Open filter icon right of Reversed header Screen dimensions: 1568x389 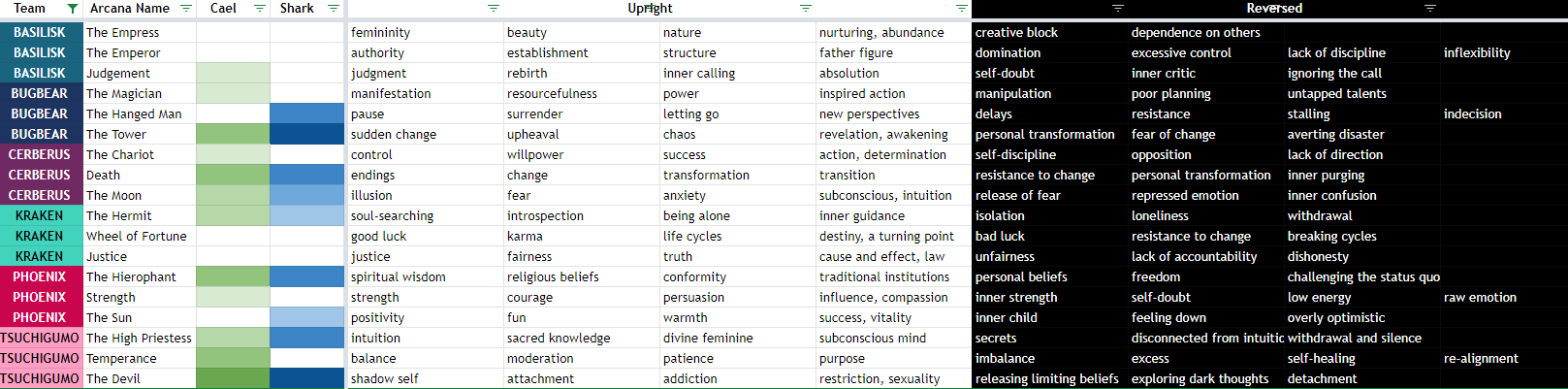click(x=1430, y=9)
